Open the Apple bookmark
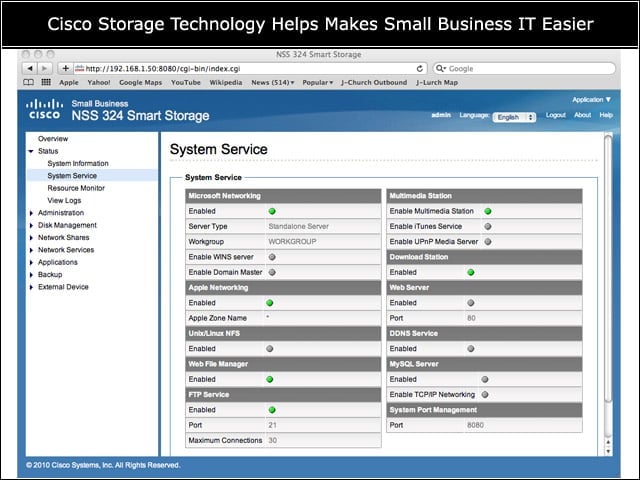Screen dimensions: 640x480 pyautogui.click(x=69, y=82)
